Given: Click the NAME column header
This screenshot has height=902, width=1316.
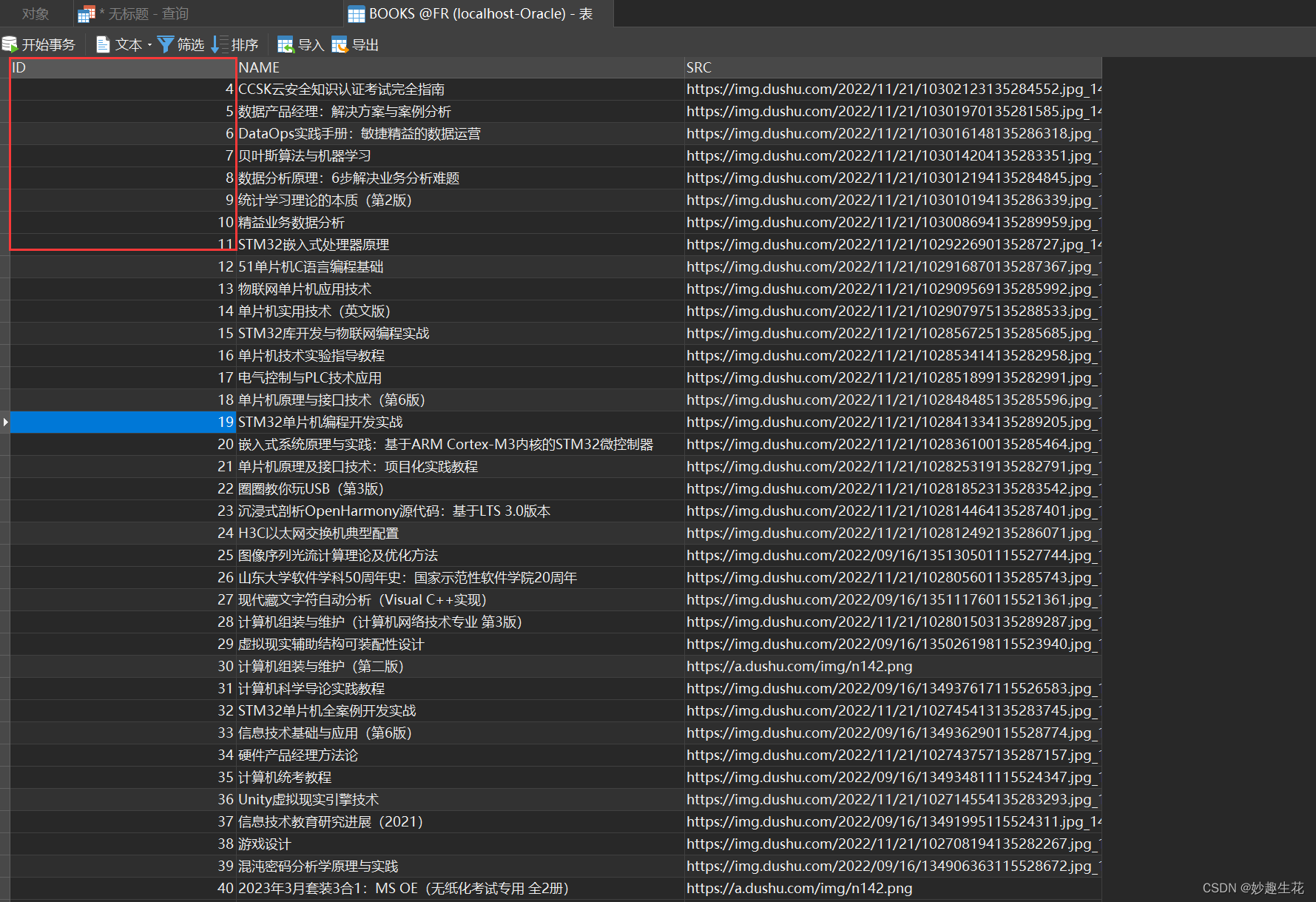Looking at the screenshot, I should [x=460, y=67].
